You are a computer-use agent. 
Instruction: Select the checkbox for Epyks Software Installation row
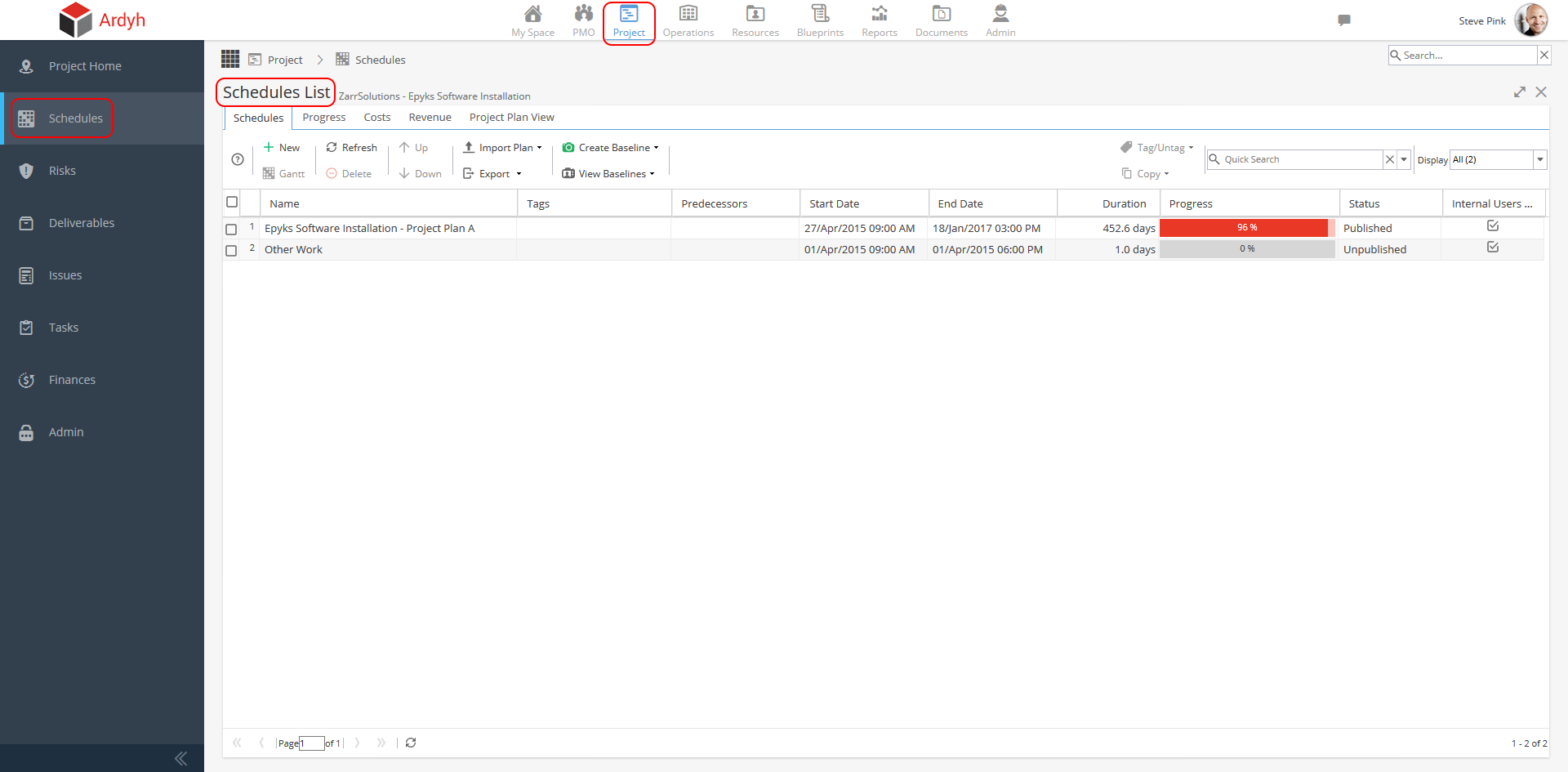[231, 230]
